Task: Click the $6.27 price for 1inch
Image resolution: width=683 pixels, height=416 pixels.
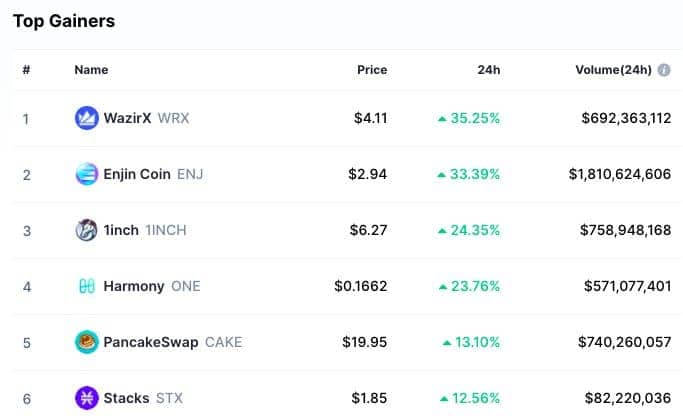Action: pyautogui.click(x=369, y=230)
